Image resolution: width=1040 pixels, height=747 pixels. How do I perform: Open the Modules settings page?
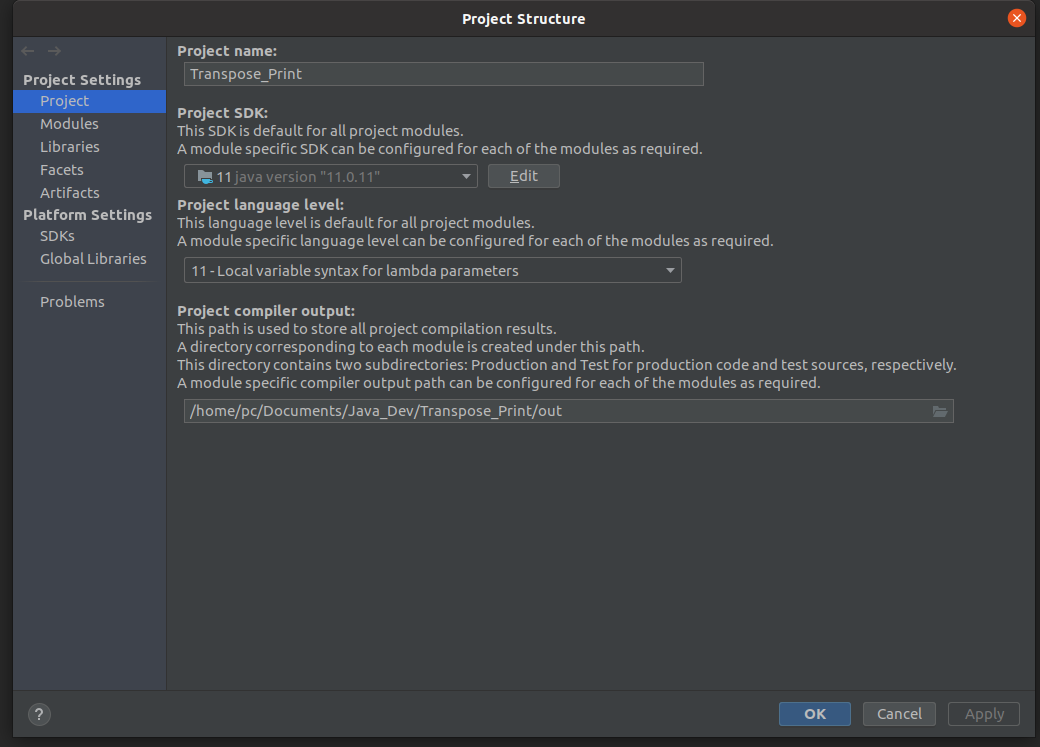[69, 124]
